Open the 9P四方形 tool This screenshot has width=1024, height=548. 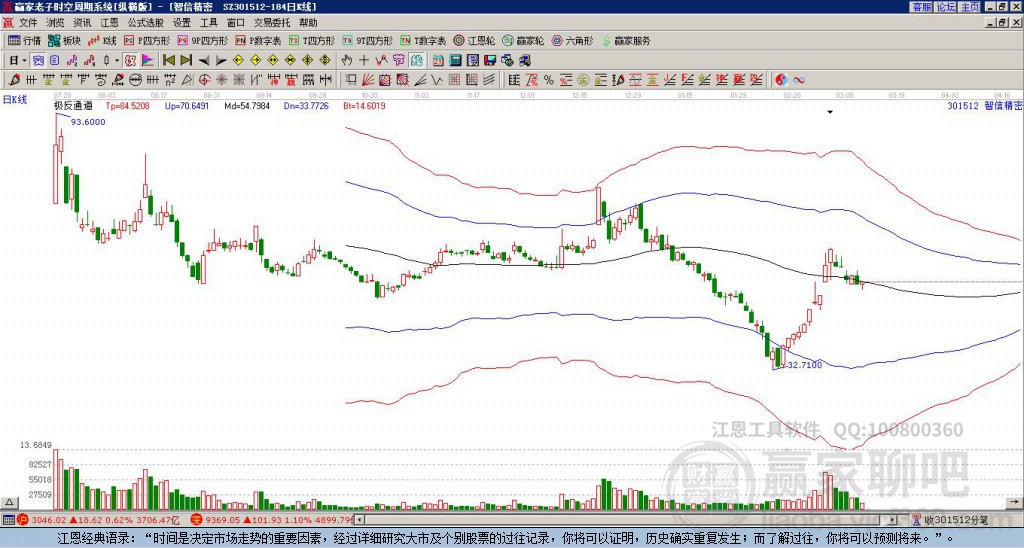pyautogui.click(x=202, y=40)
